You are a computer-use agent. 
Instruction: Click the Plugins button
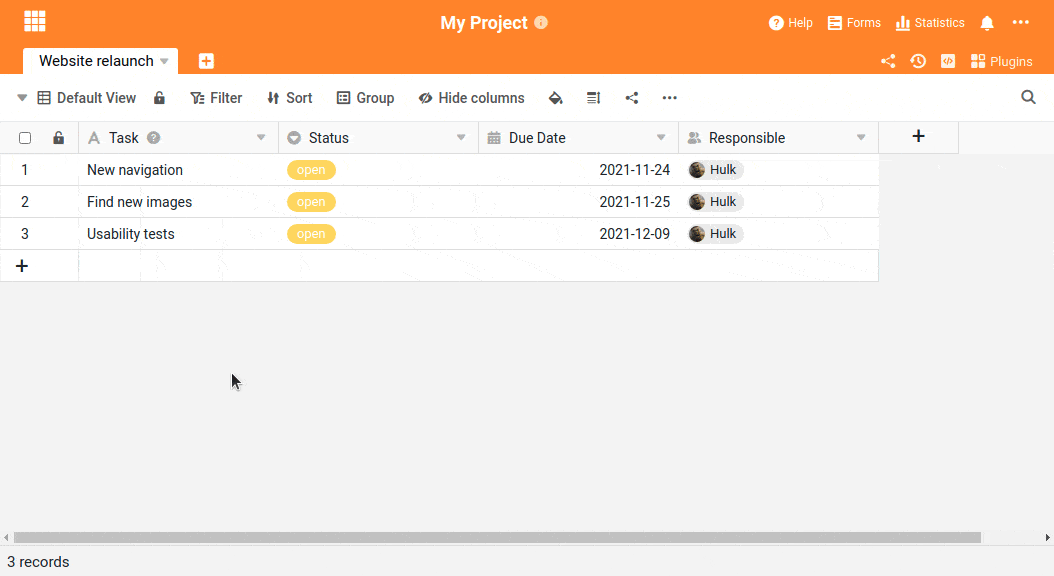click(1002, 61)
